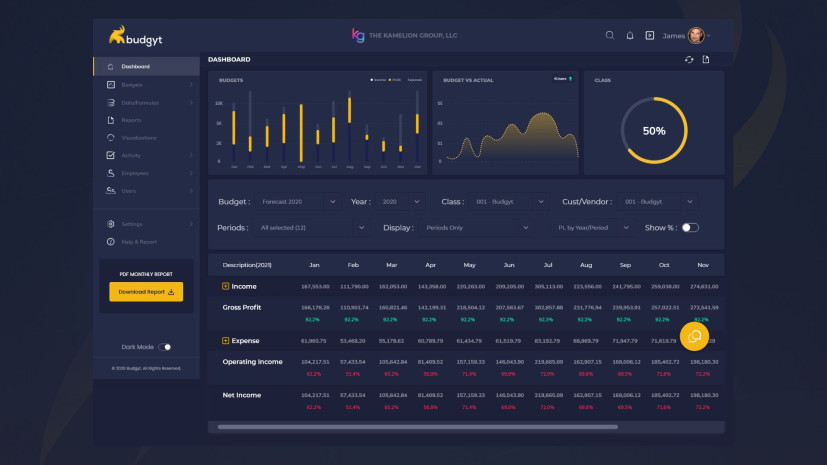Open Reports in the sidebar menu
Image resolution: width=827 pixels, height=465 pixels.
click(x=132, y=120)
